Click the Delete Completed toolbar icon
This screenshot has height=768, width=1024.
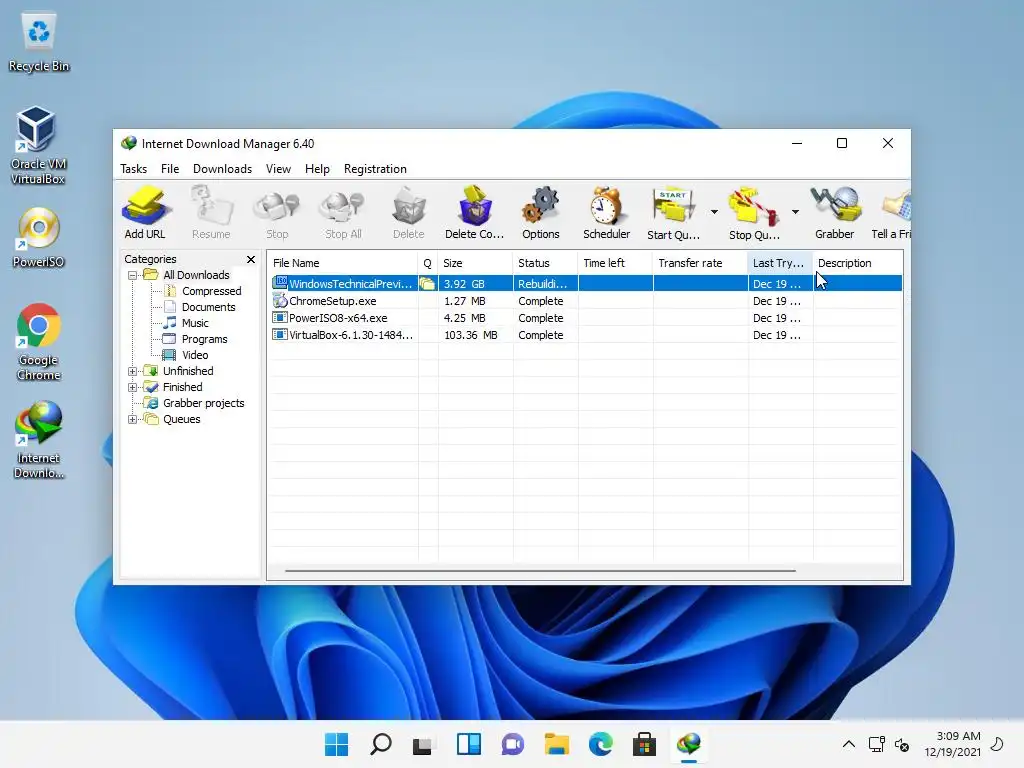(x=475, y=213)
